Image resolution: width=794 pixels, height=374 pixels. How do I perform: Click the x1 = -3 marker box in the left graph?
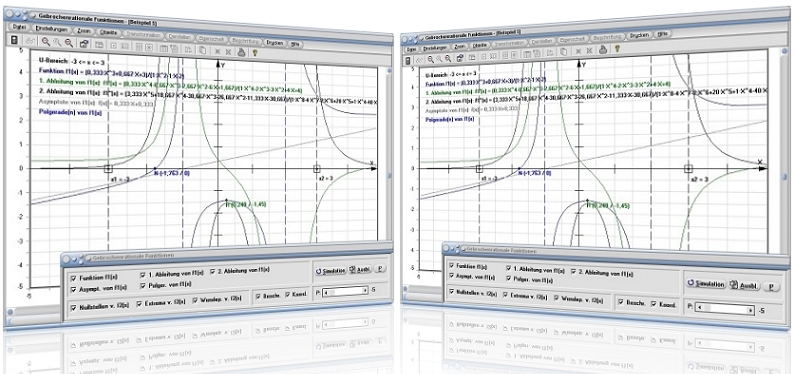point(108,169)
